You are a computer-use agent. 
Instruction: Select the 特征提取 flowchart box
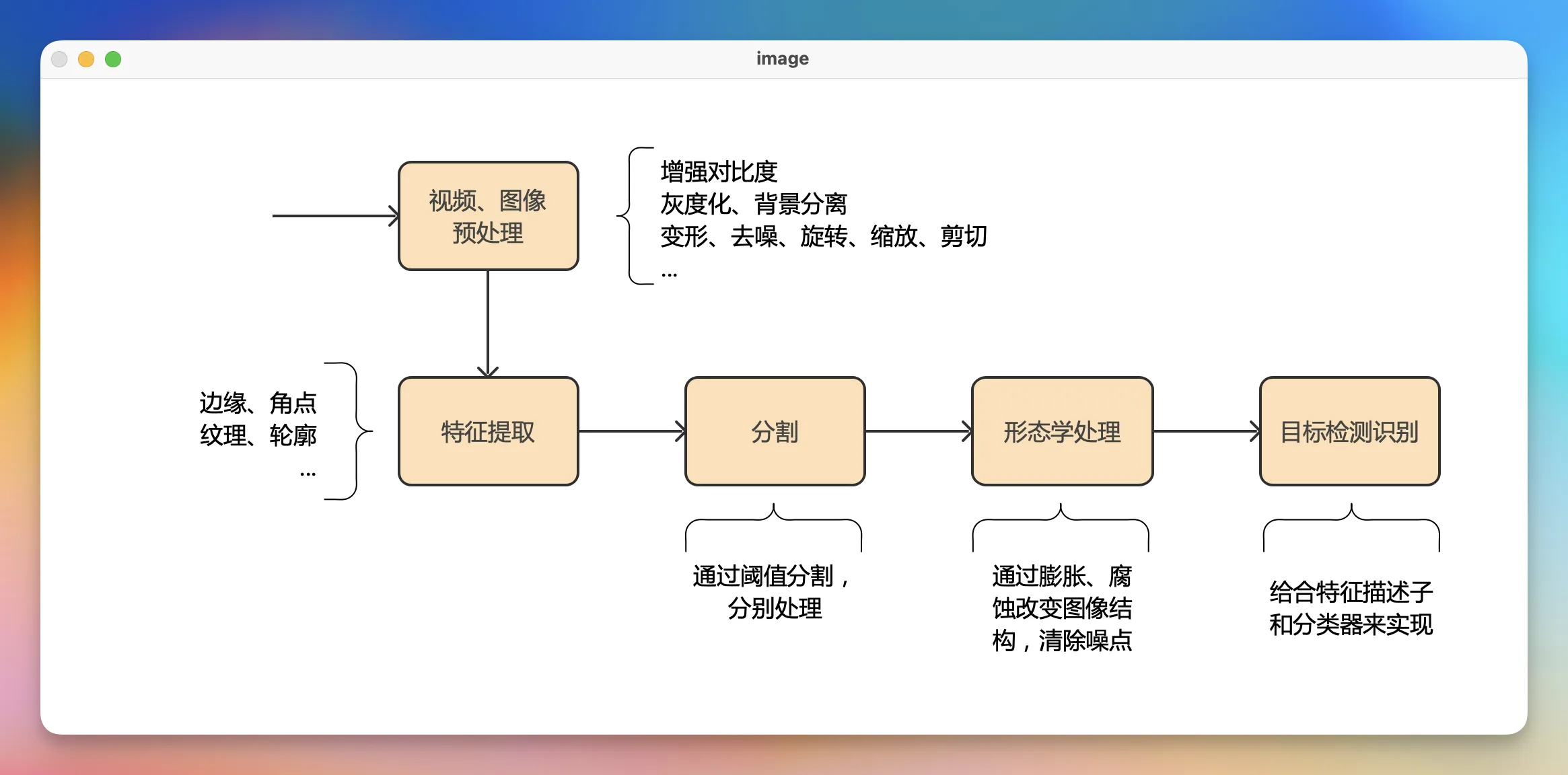[487, 432]
